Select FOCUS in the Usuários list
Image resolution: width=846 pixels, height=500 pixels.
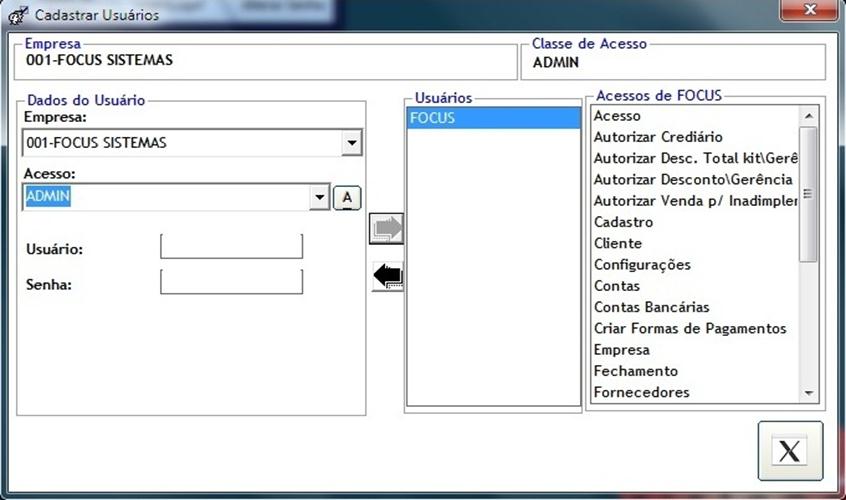click(493, 118)
